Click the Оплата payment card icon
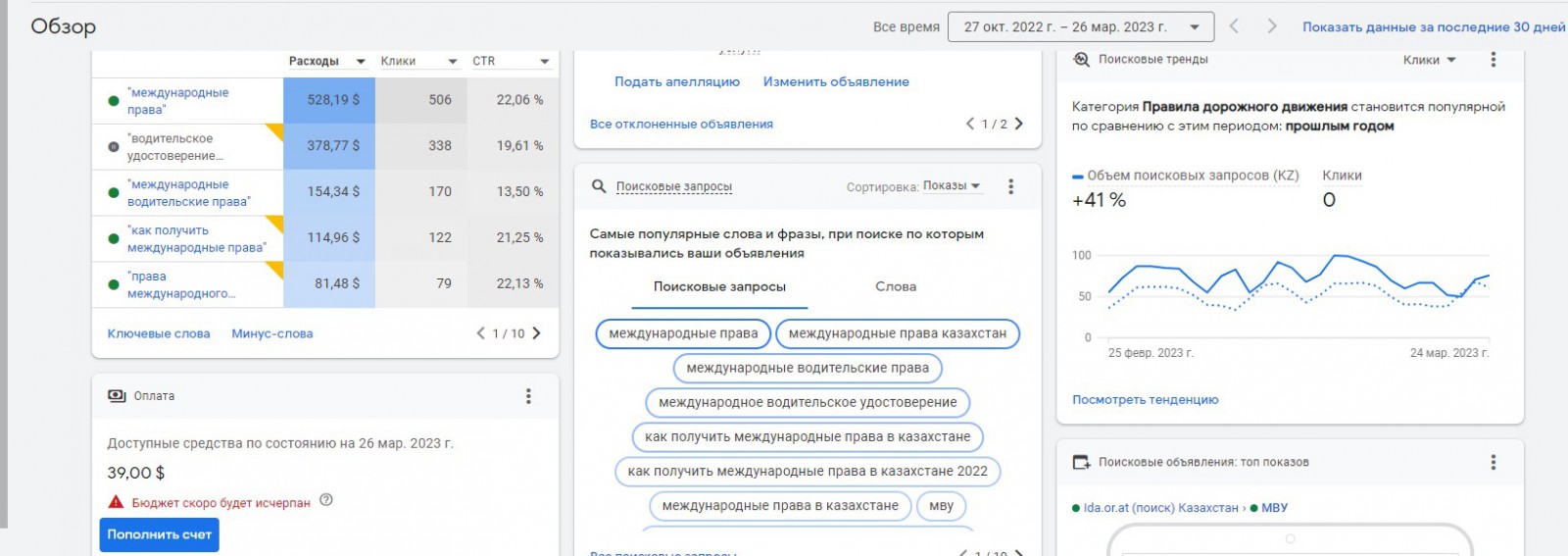 pos(117,396)
